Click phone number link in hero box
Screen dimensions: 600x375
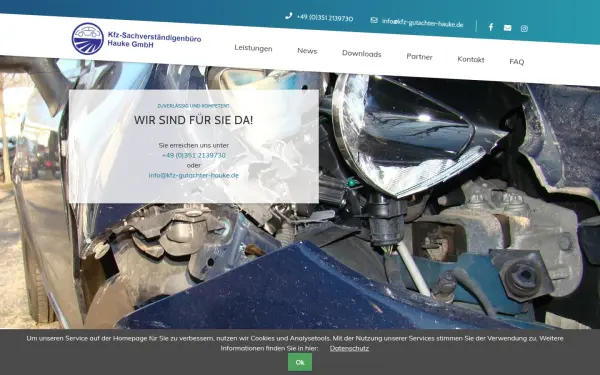click(x=194, y=155)
